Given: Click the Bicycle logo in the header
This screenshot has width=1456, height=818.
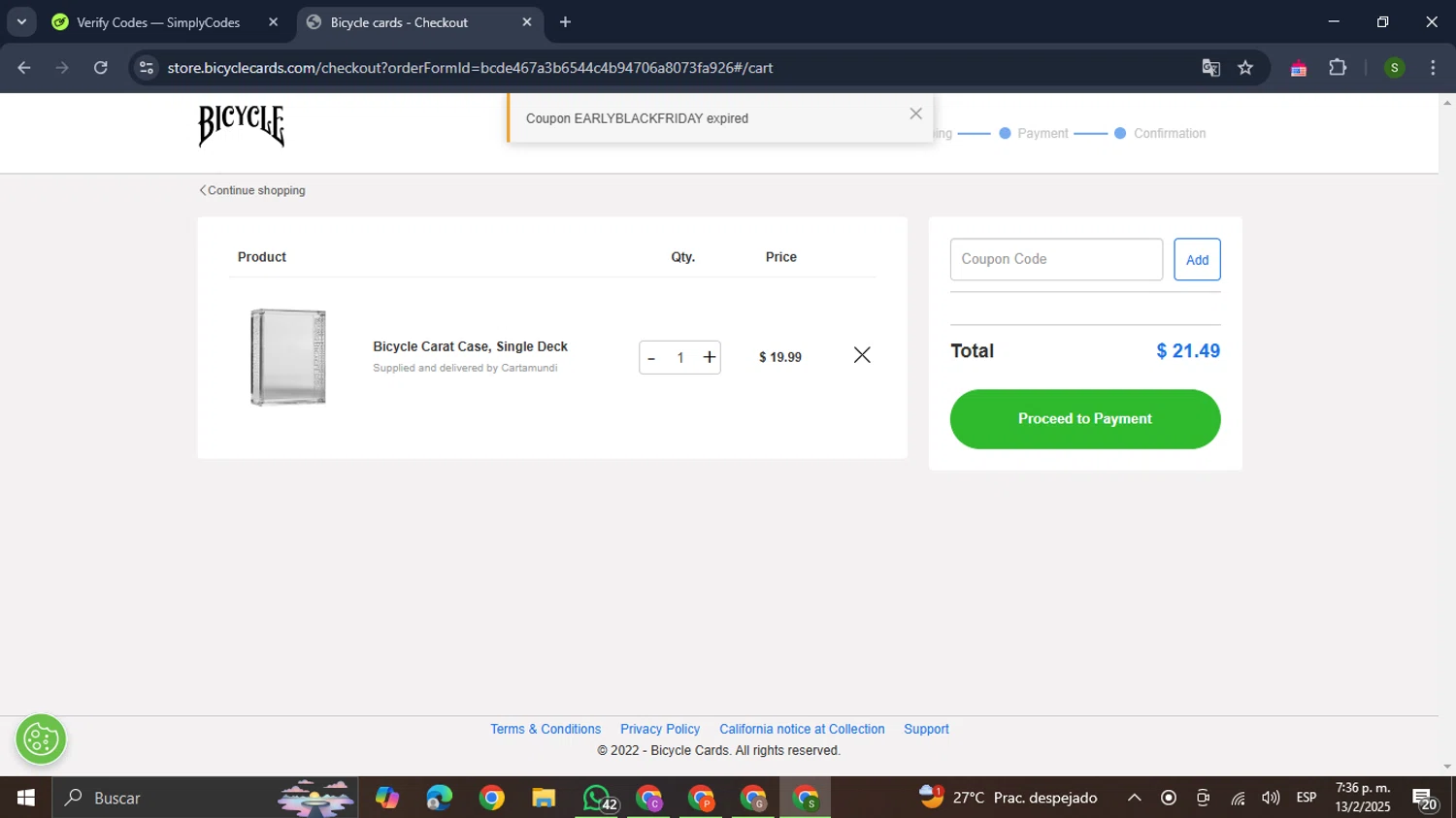Looking at the screenshot, I should click(242, 126).
